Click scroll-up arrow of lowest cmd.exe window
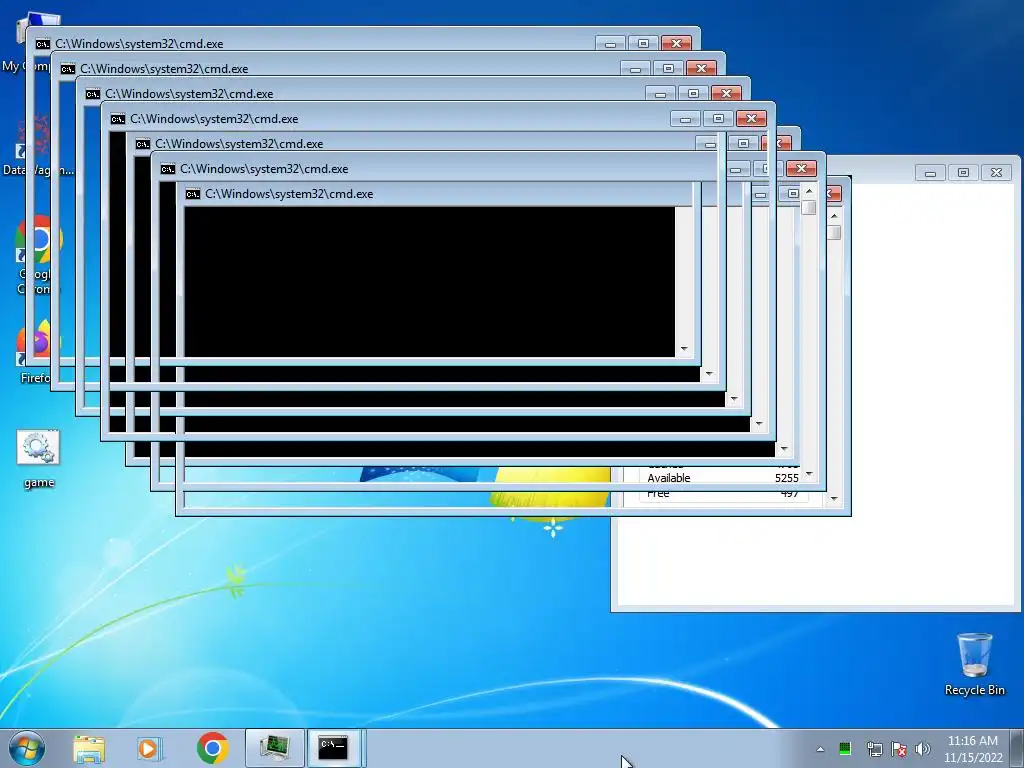The height and width of the screenshot is (768, 1024). point(834,216)
